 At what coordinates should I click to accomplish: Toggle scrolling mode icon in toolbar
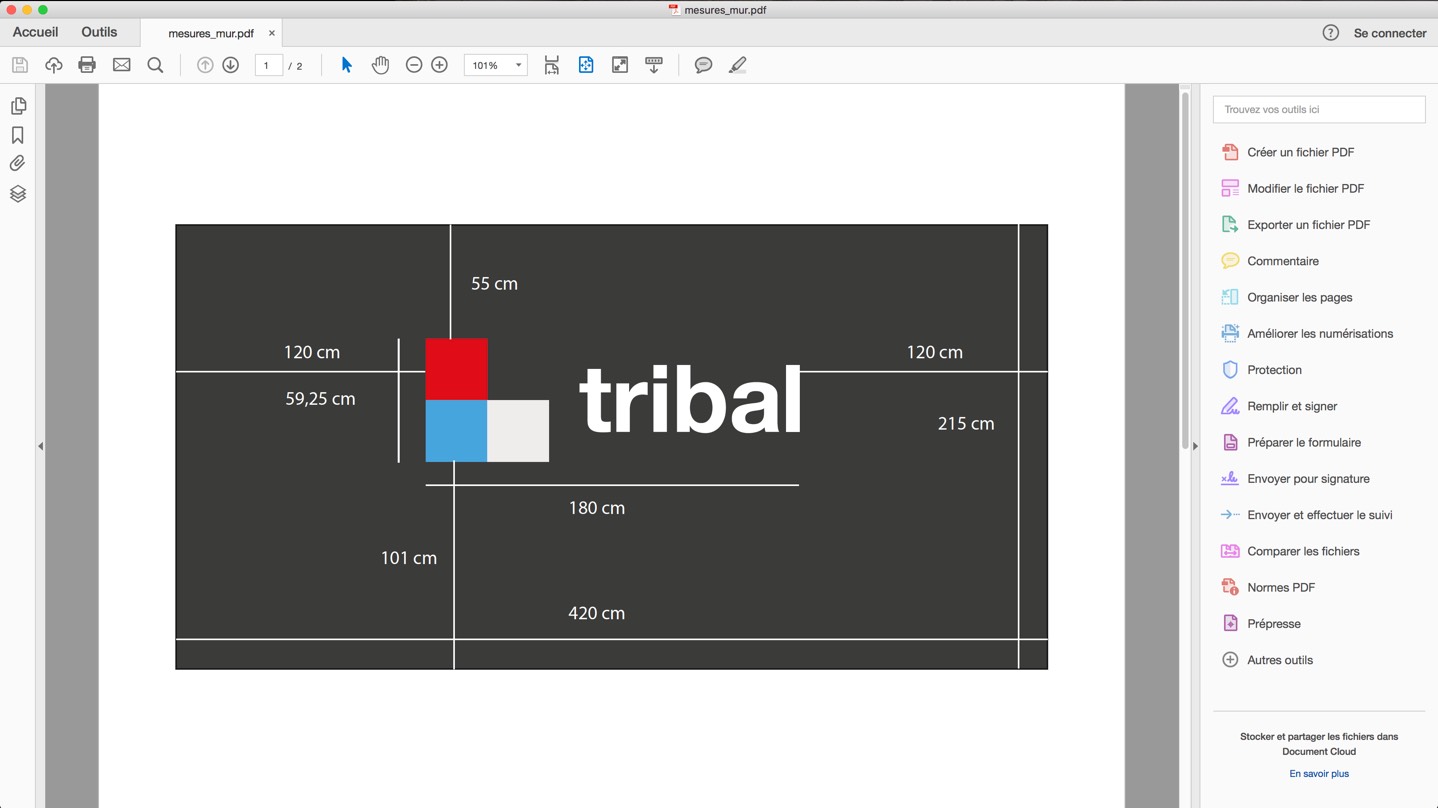[x=551, y=65]
